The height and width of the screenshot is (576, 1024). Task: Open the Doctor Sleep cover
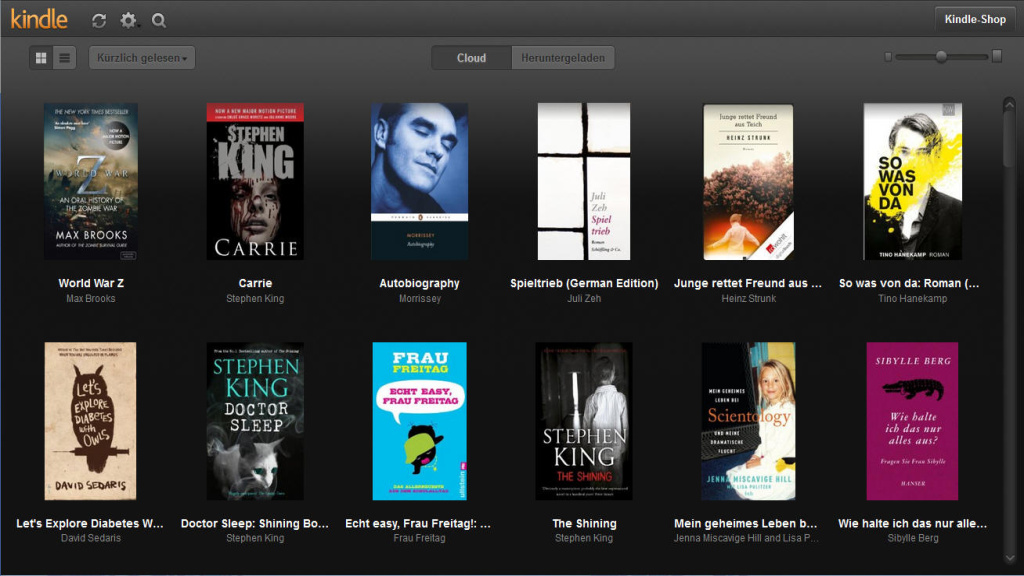[x=255, y=421]
